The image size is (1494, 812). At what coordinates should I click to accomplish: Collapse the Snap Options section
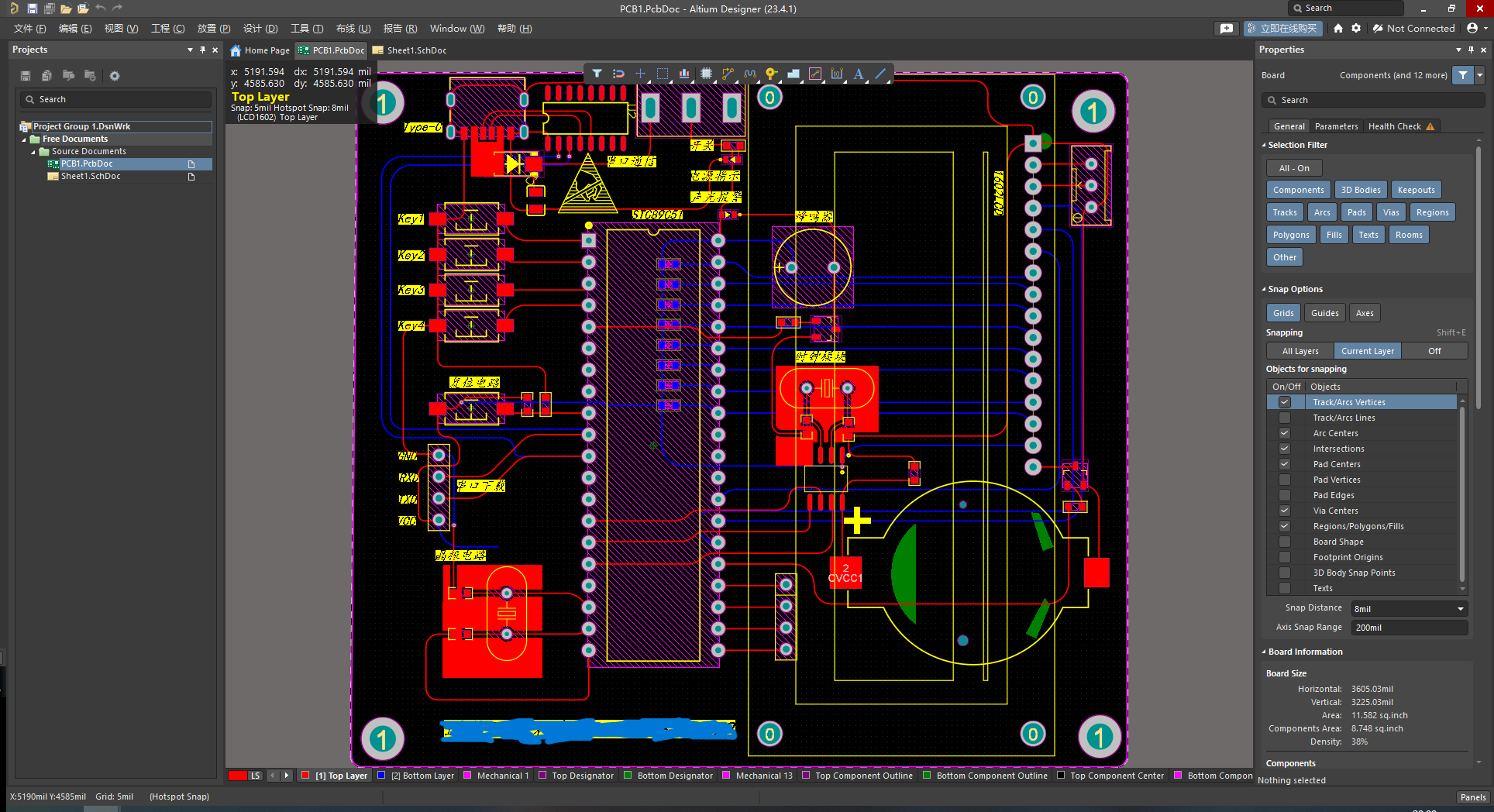click(1264, 289)
